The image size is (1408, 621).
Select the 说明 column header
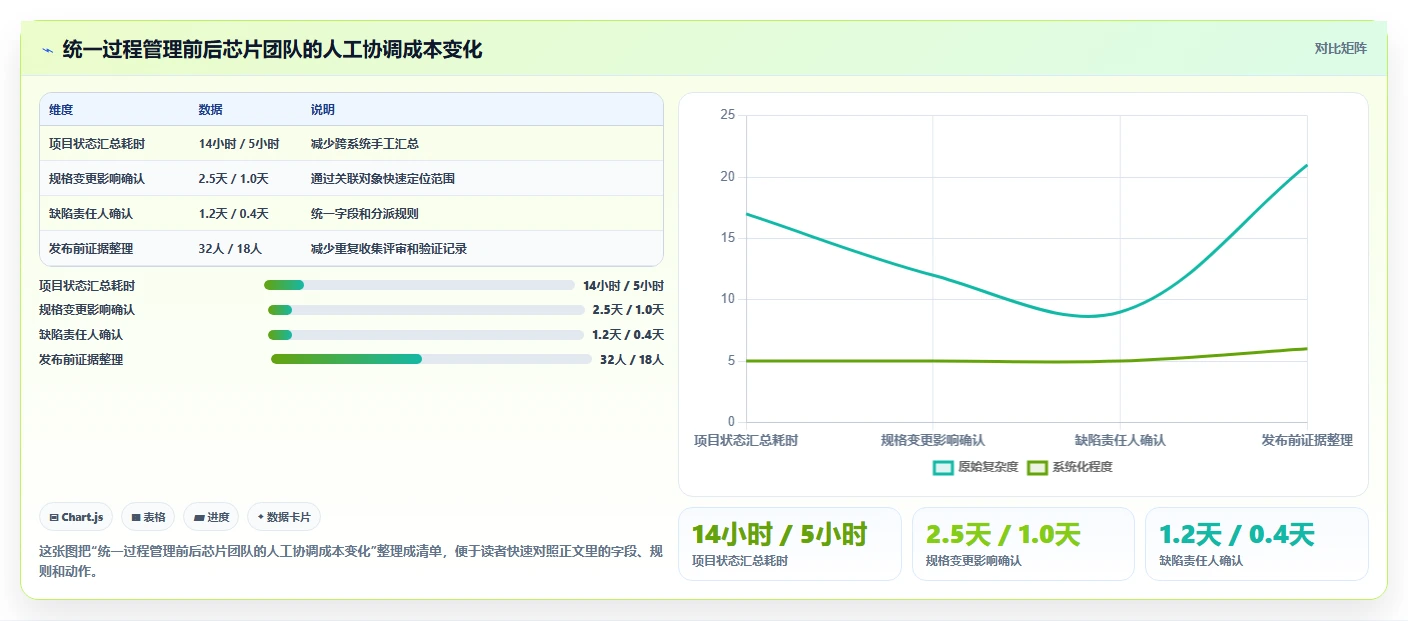click(323, 110)
